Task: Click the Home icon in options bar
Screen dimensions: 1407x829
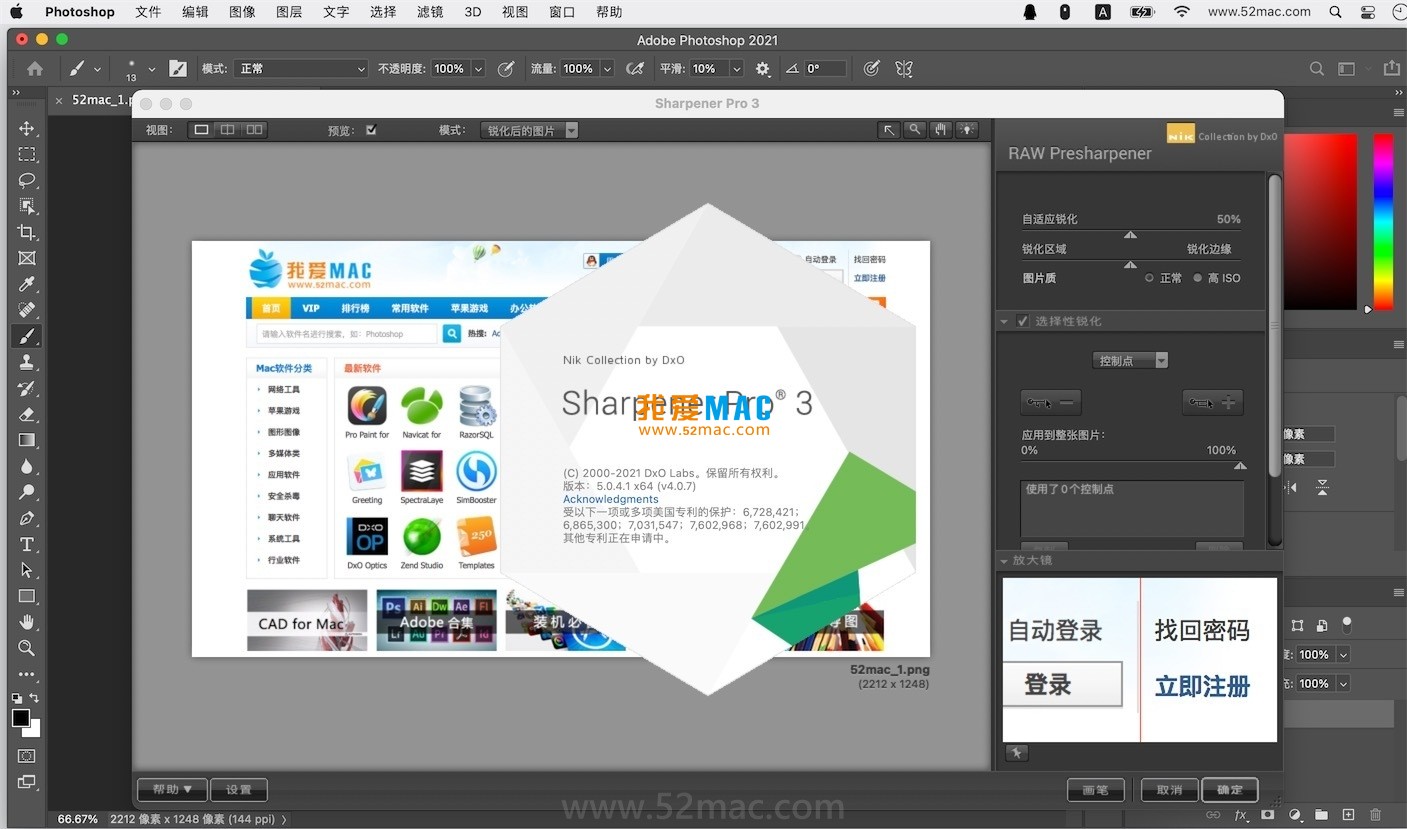Action: coord(35,69)
